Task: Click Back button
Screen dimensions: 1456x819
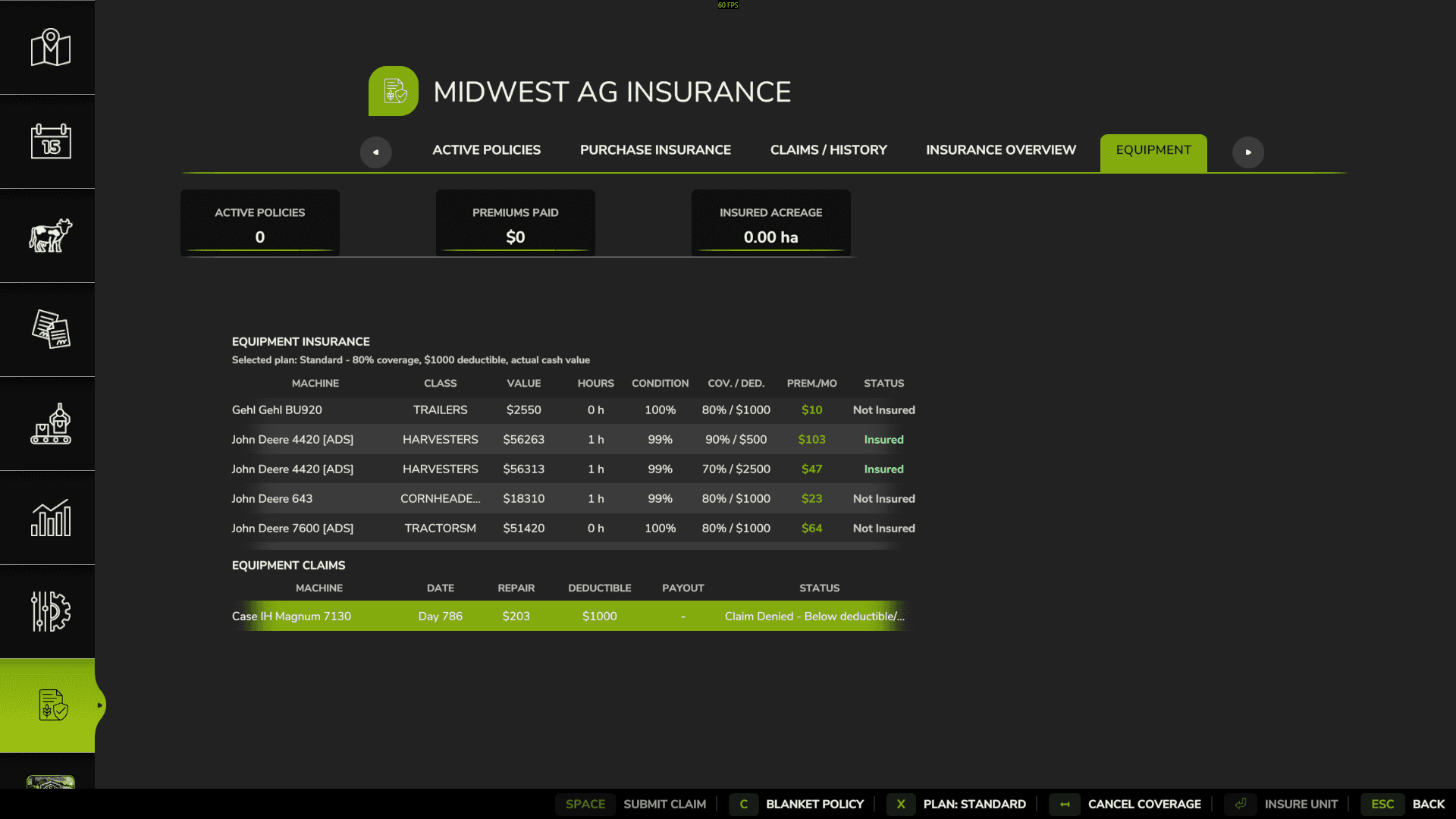Action: (1429, 804)
